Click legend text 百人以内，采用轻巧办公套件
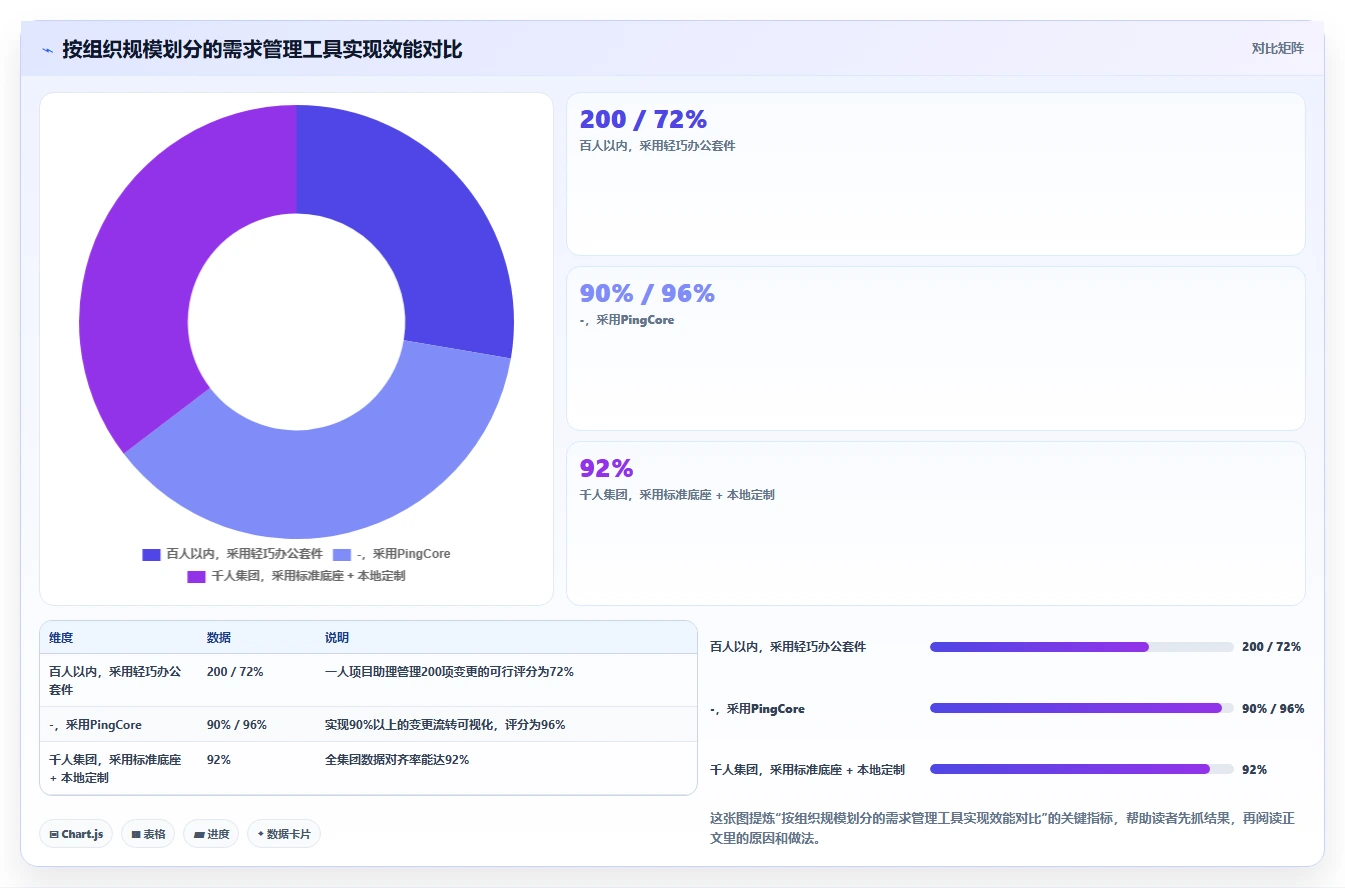1345x888 pixels. click(x=244, y=554)
